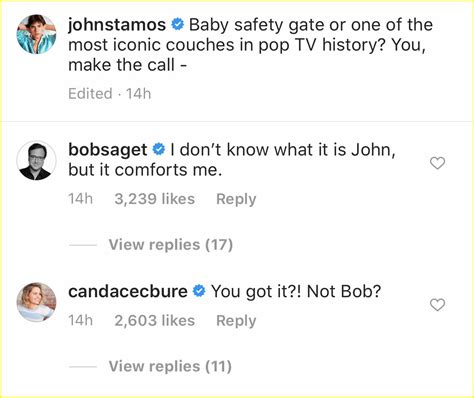Click the Edited 14h timestamp
The width and height of the screenshot is (474, 398).
tap(110, 94)
